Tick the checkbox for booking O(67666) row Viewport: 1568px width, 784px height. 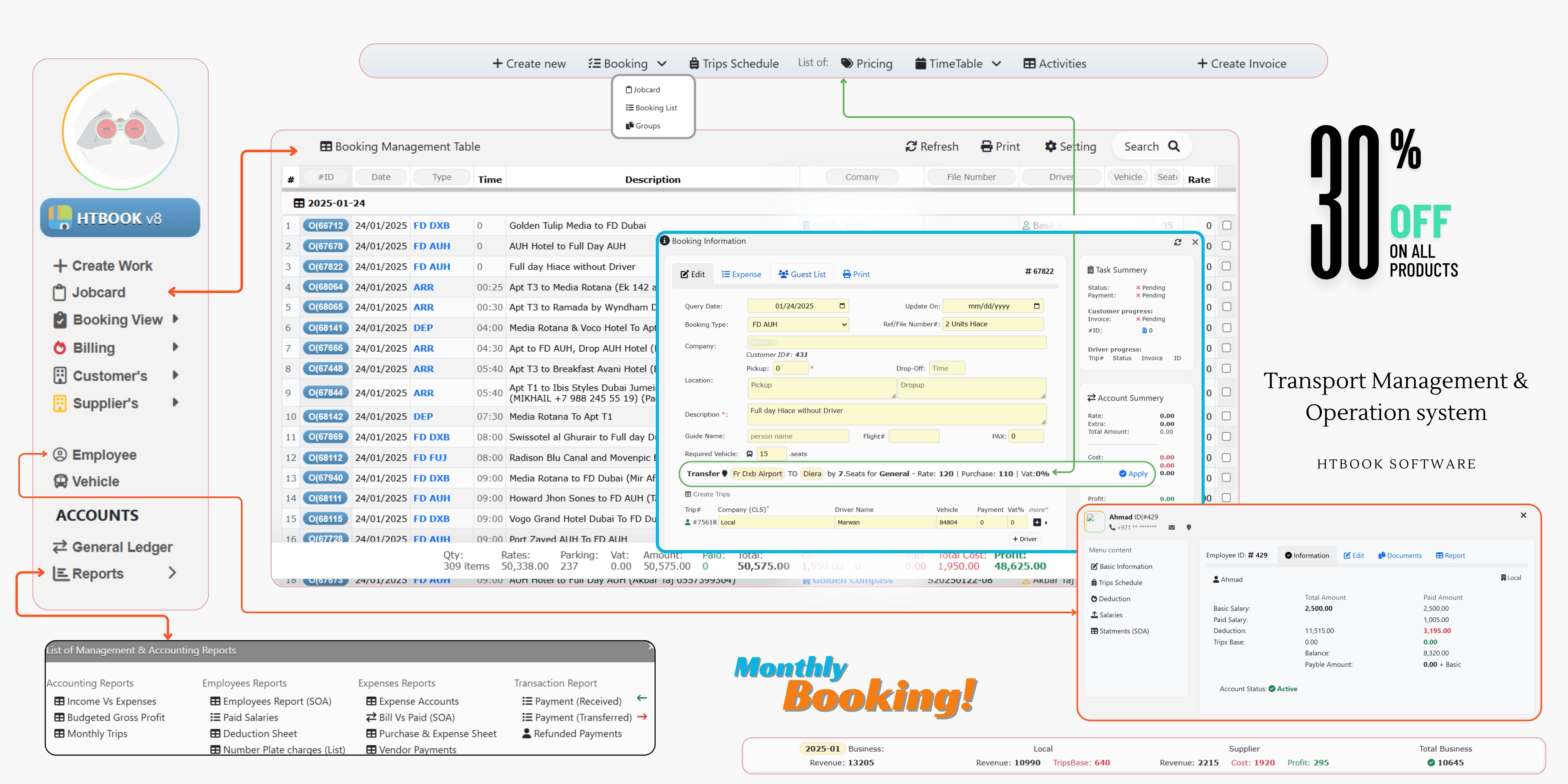pos(1227,348)
